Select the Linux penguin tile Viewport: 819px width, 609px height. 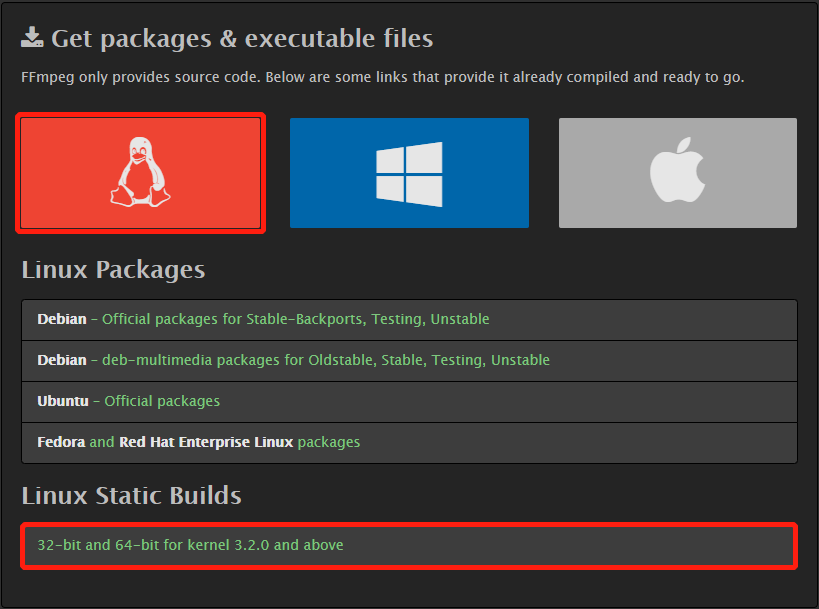[141, 173]
